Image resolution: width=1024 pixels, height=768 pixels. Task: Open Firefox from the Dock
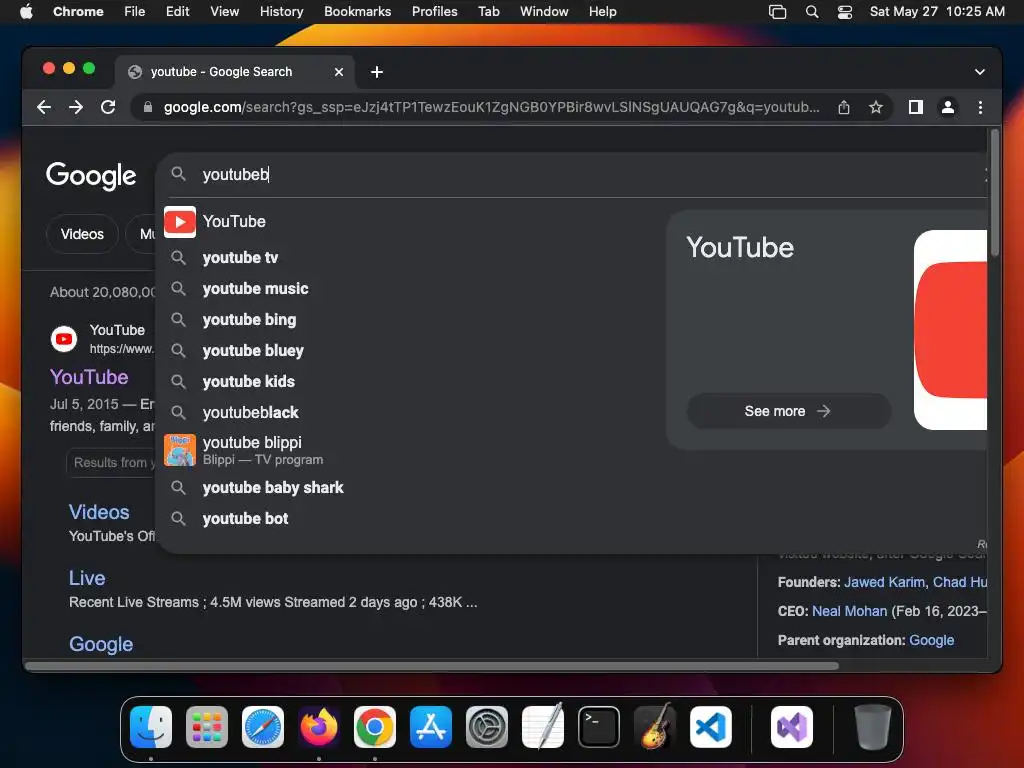319,727
